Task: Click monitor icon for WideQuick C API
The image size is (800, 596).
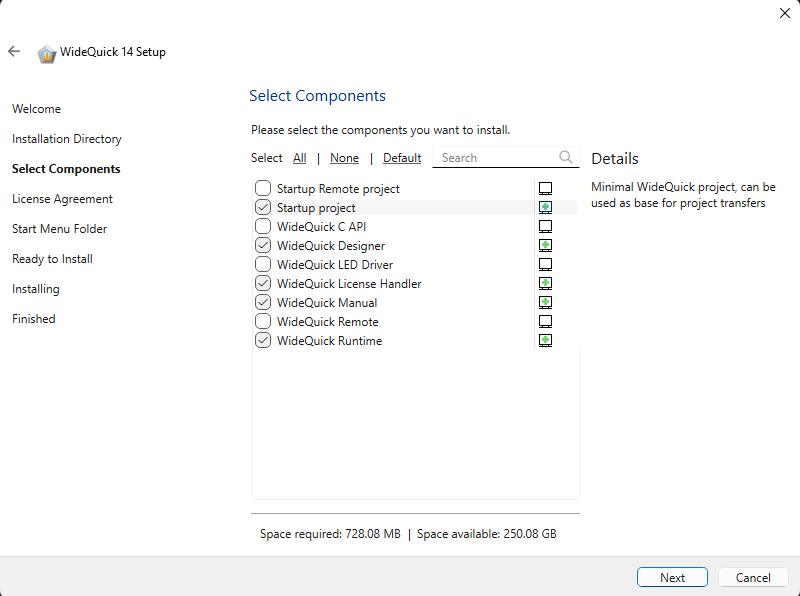Action: [x=545, y=227]
